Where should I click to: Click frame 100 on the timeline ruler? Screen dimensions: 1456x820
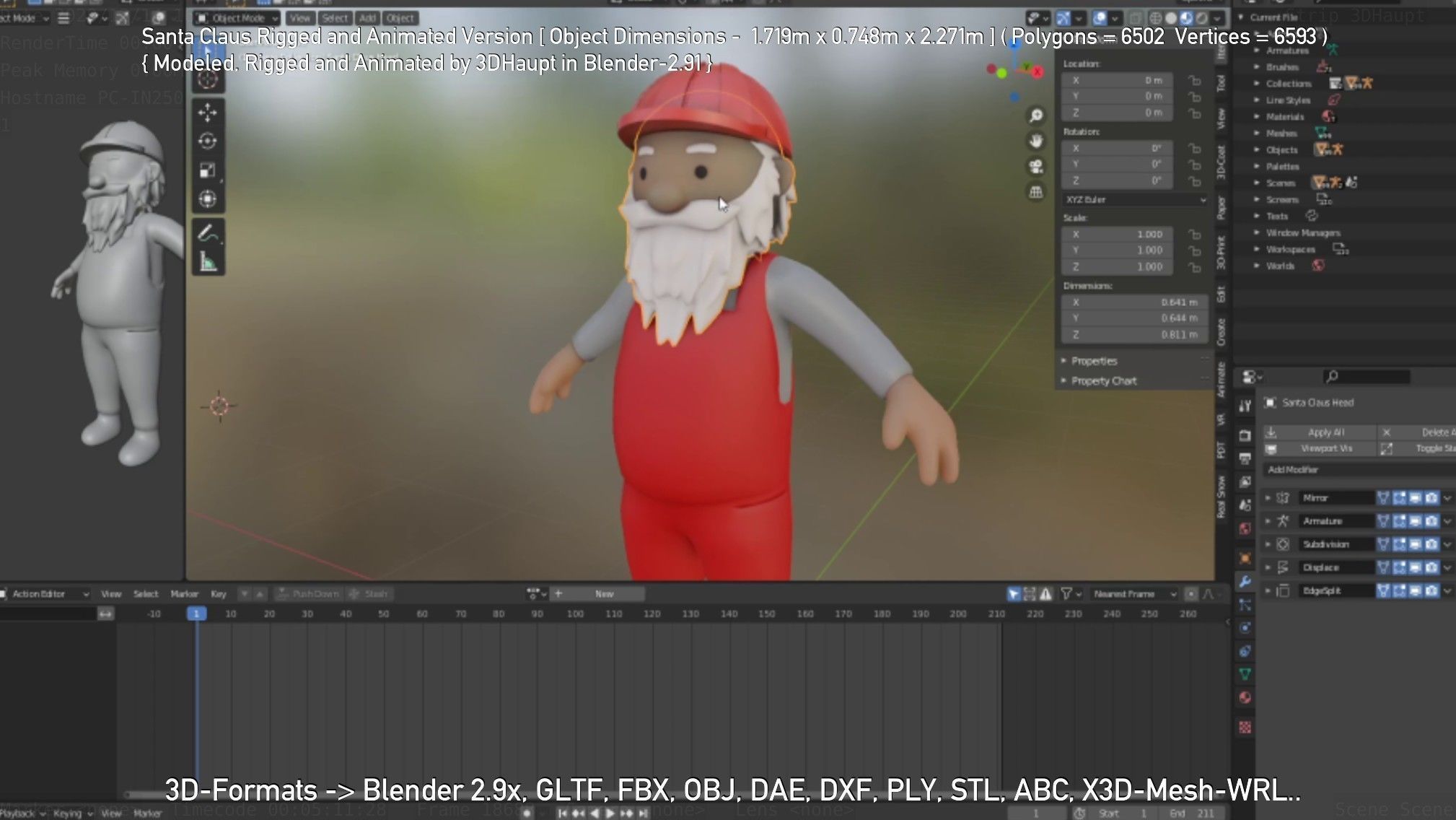pyautogui.click(x=575, y=614)
